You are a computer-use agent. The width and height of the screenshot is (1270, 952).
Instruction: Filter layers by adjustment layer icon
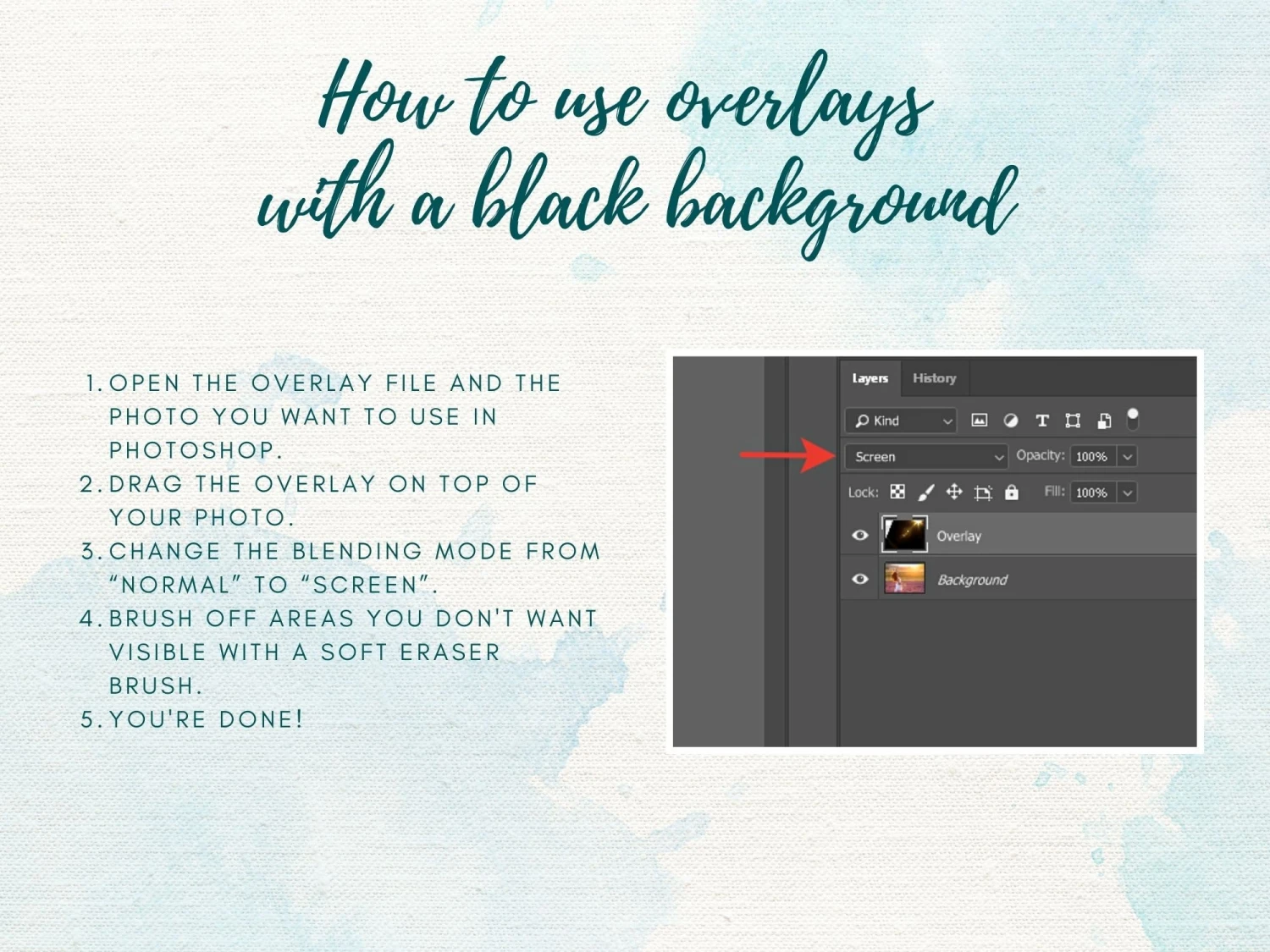pos(1010,421)
